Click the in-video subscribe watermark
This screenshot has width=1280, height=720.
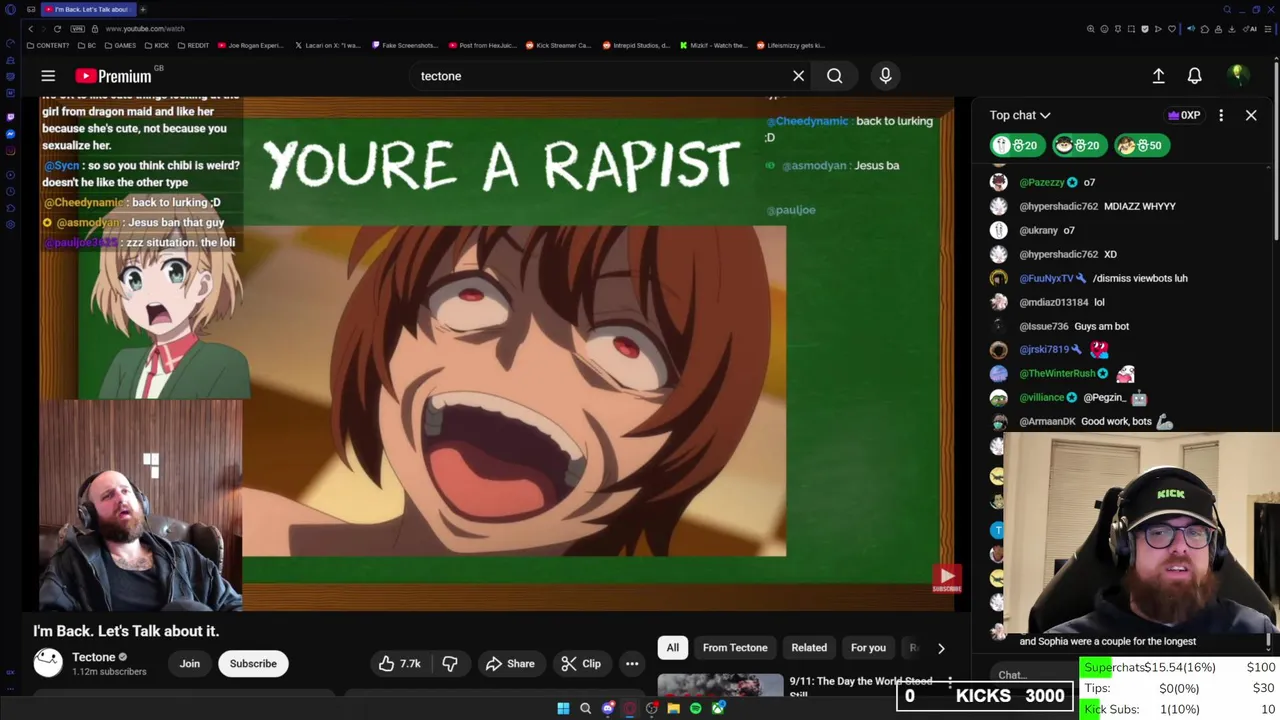click(946, 577)
